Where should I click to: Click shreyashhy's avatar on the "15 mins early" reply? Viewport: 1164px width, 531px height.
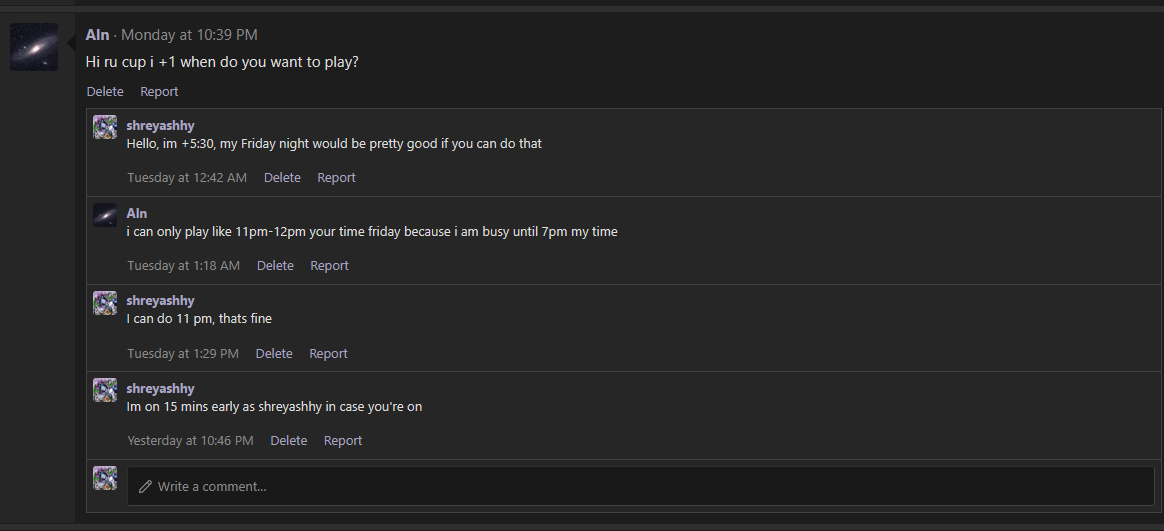(x=105, y=390)
